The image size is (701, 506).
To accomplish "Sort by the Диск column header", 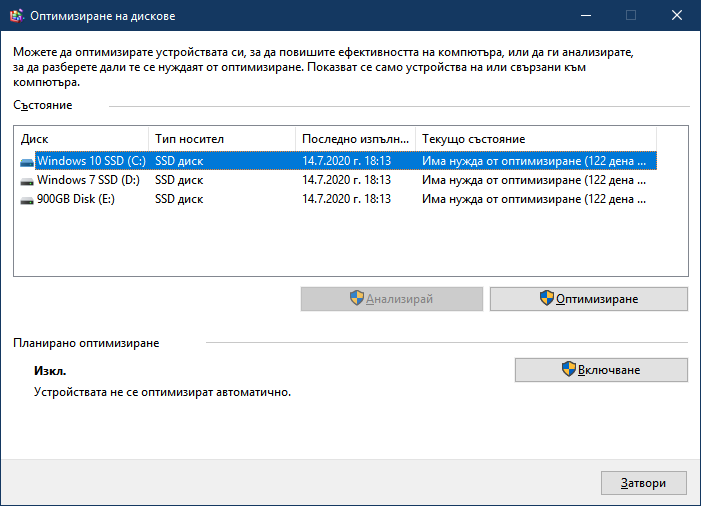I will (x=81, y=139).
